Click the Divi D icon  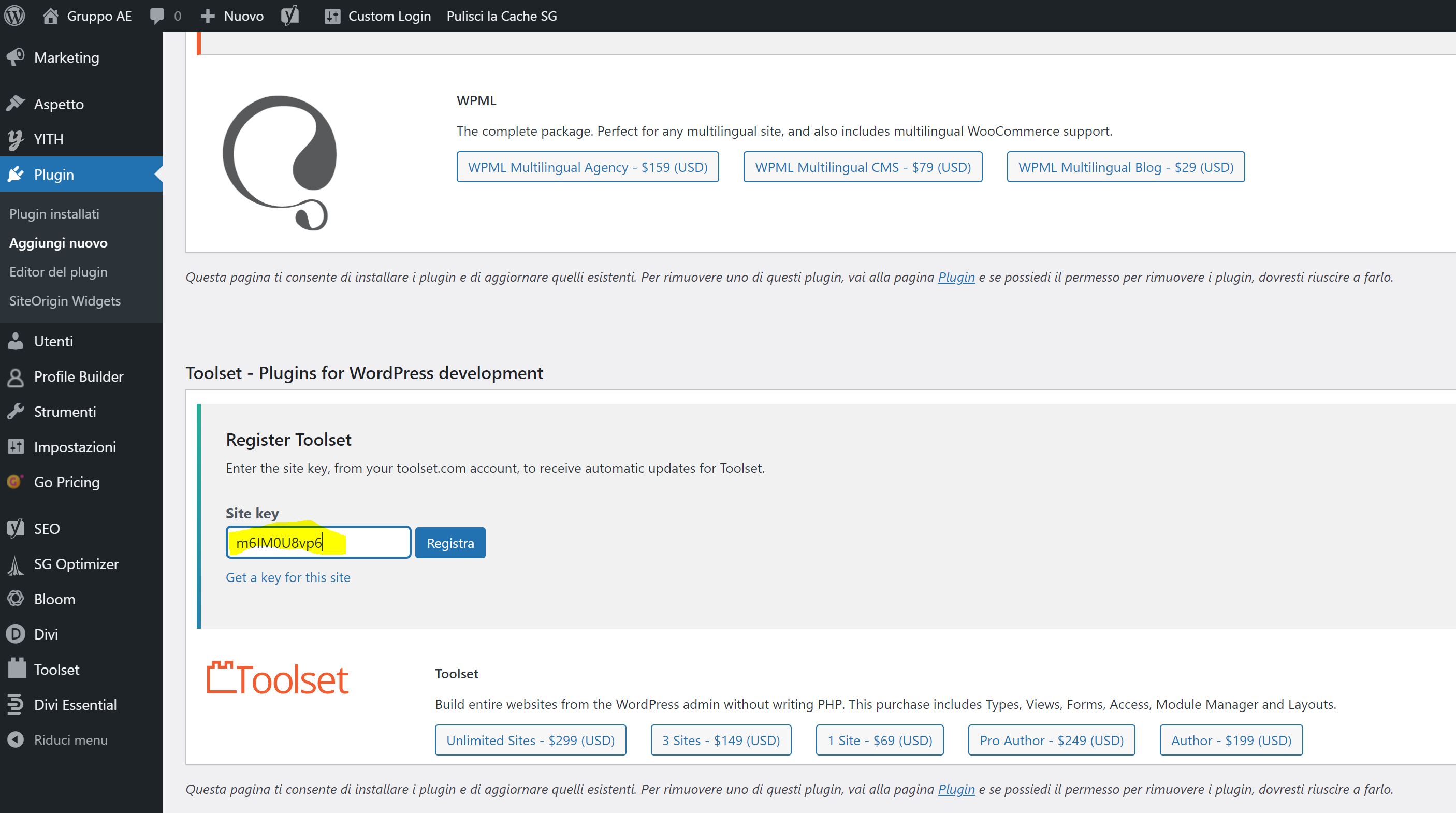(x=16, y=634)
